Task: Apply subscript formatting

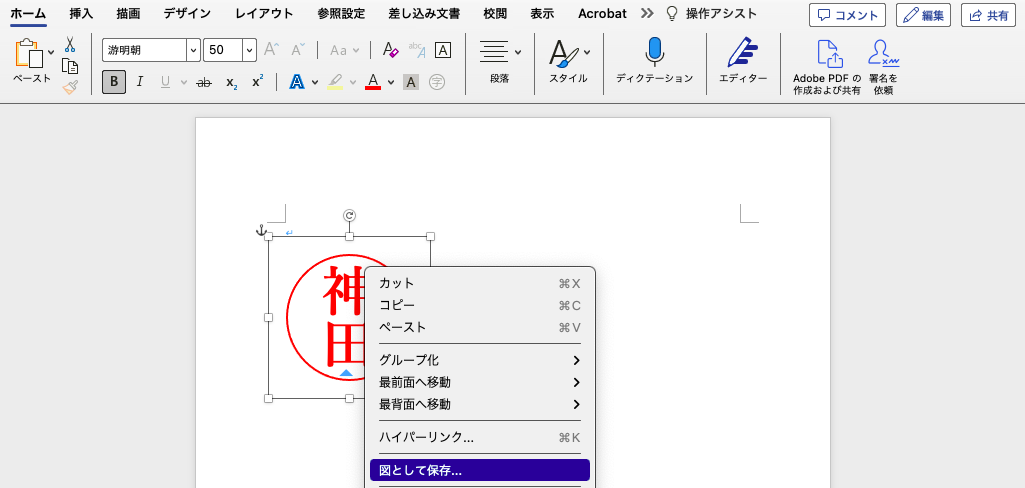Action: coord(231,82)
